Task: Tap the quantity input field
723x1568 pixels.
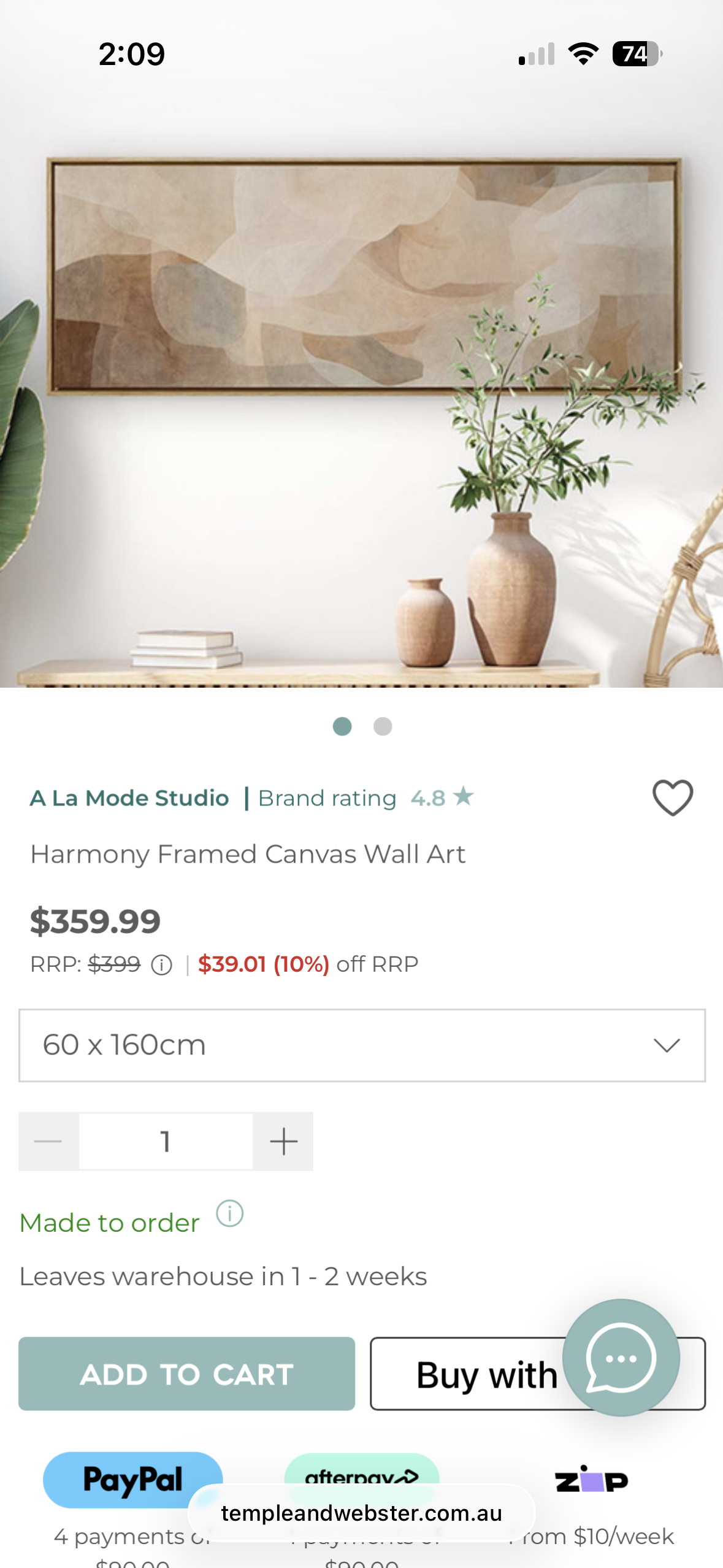Action: (166, 1142)
